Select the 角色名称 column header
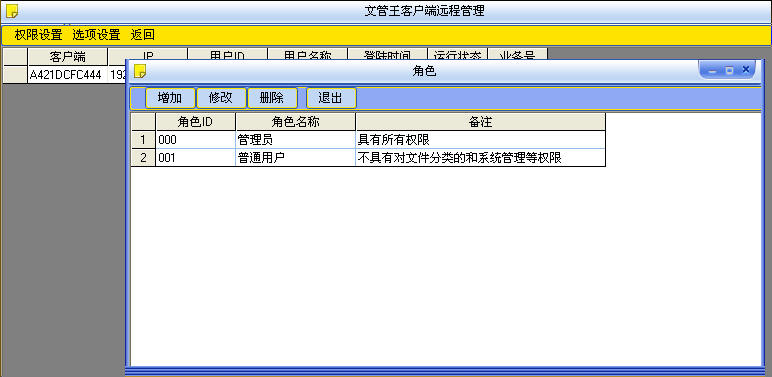This screenshot has height=377, width=772. coord(295,122)
